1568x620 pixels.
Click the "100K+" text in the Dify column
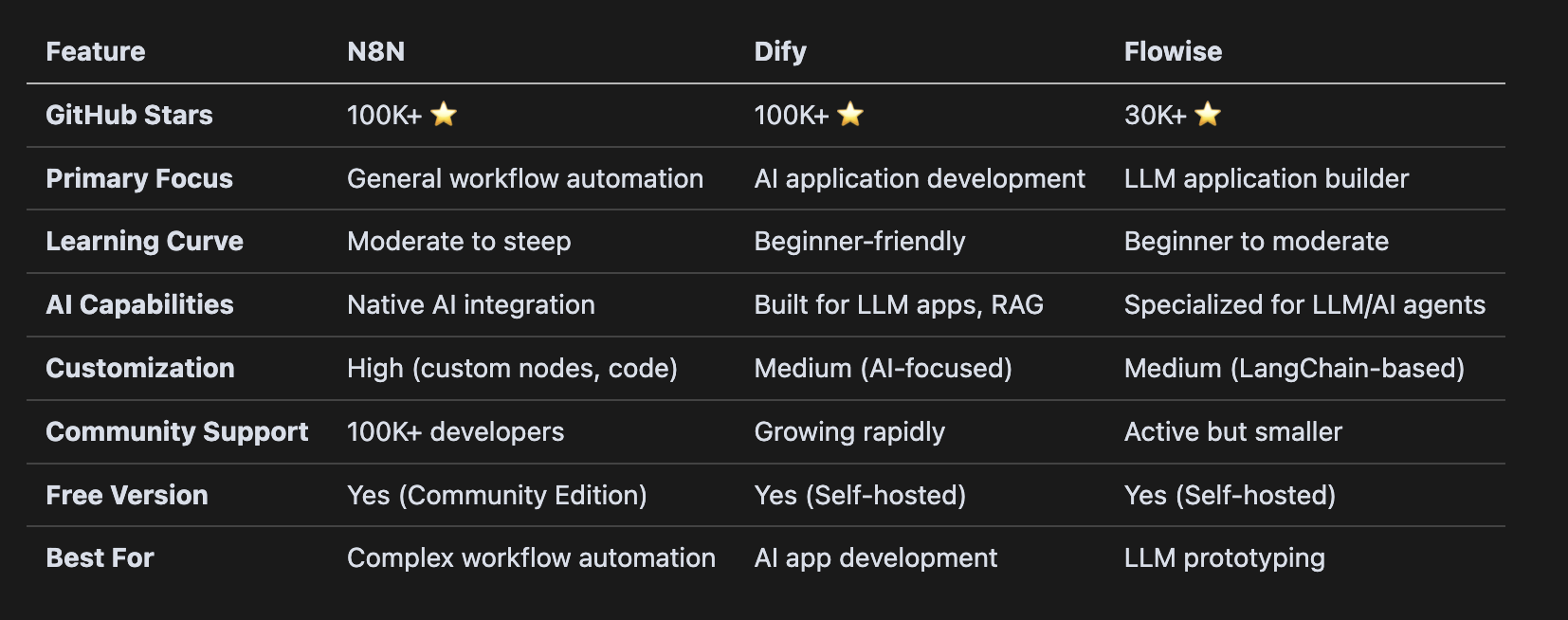click(x=791, y=115)
